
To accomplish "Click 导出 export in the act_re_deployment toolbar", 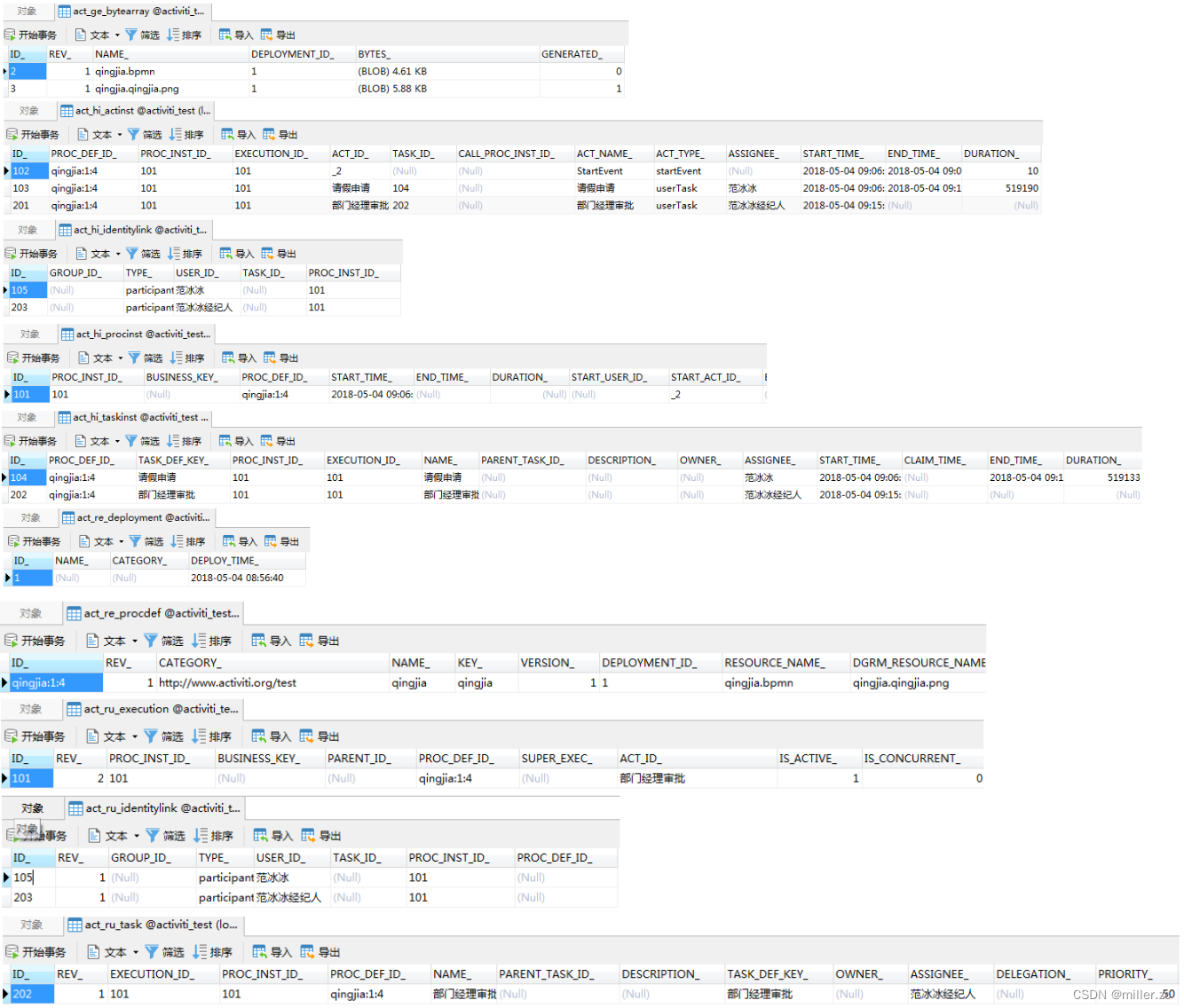I will pos(282,541).
